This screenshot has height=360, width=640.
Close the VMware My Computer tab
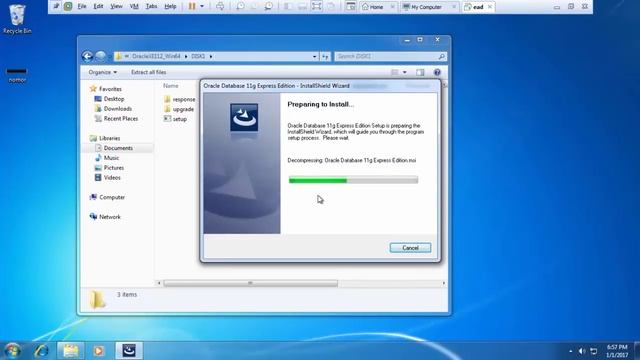(x=453, y=7)
